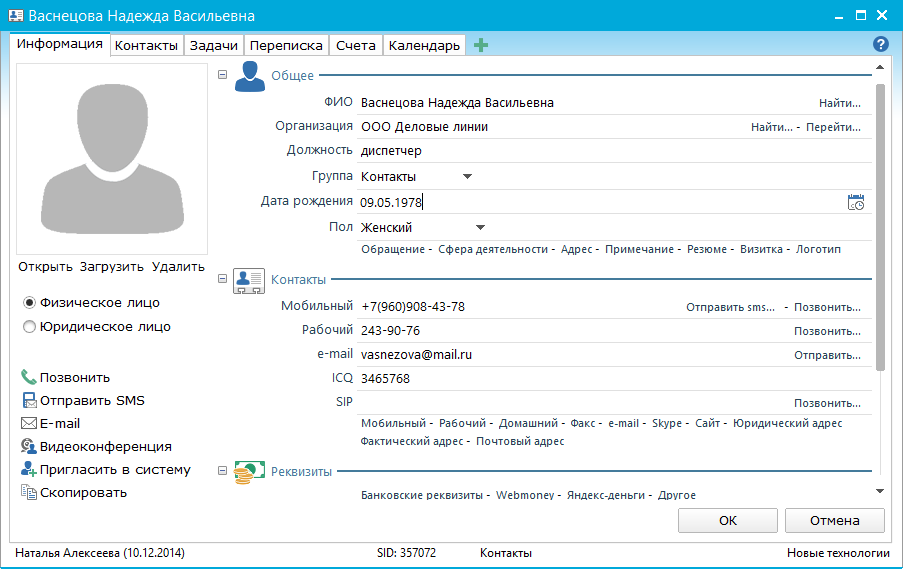Click the phone icon next to Позвонить
The image size is (903, 569).
pos(28,377)
